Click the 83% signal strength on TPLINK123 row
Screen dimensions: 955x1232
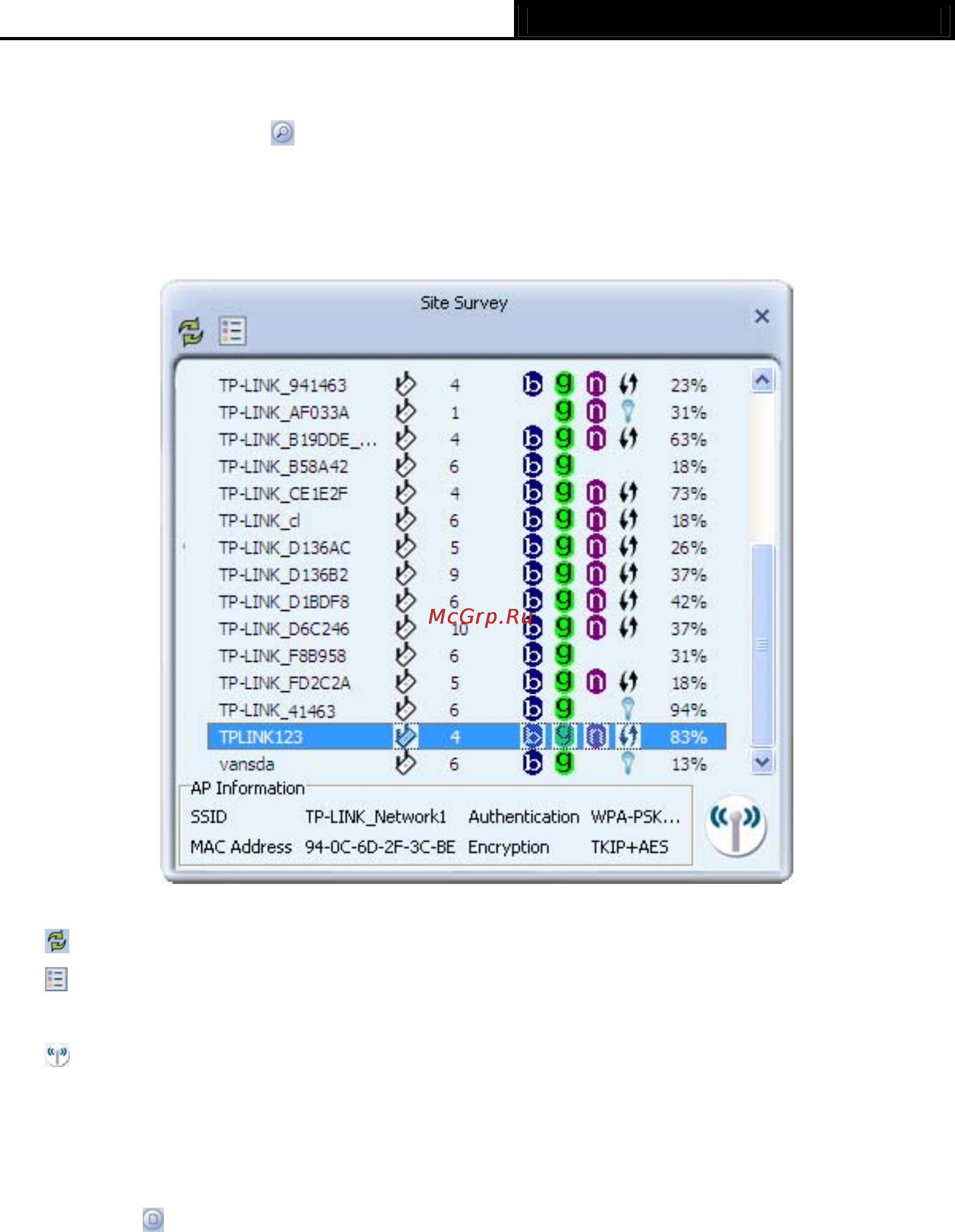pos(688,737)
